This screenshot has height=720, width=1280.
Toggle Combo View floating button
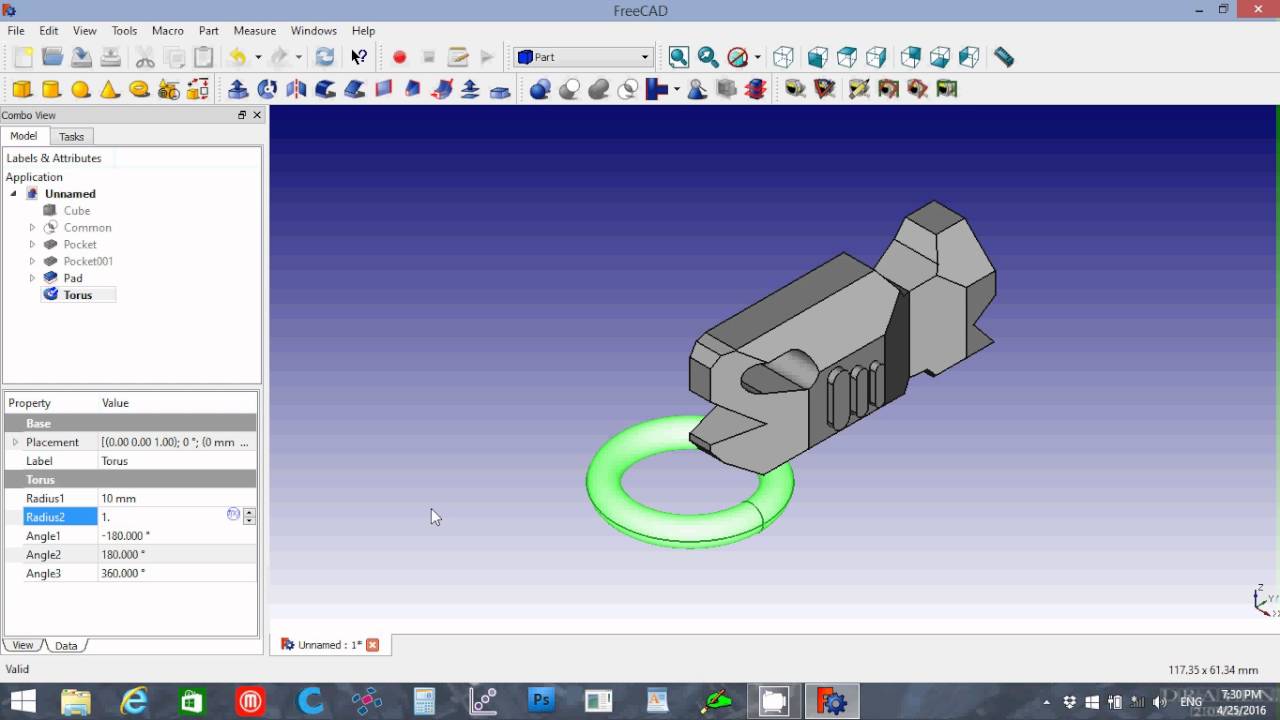(x=242, y=115)
